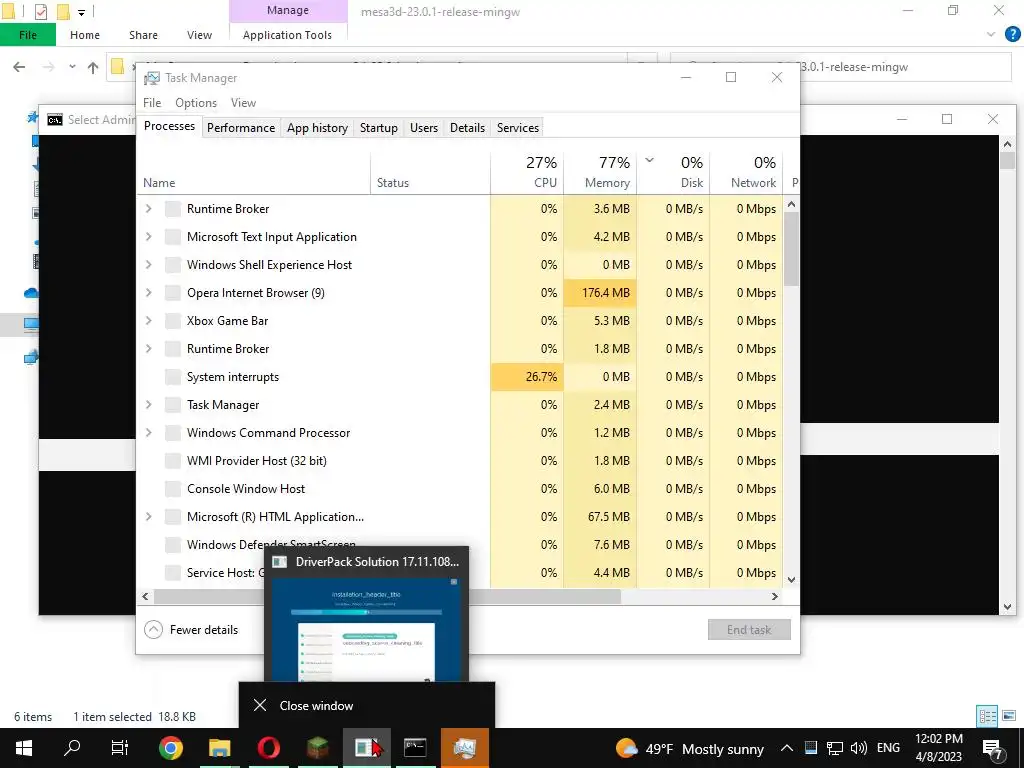Open the Share ribbon tab in Explorer

click(x=143, y=35)
